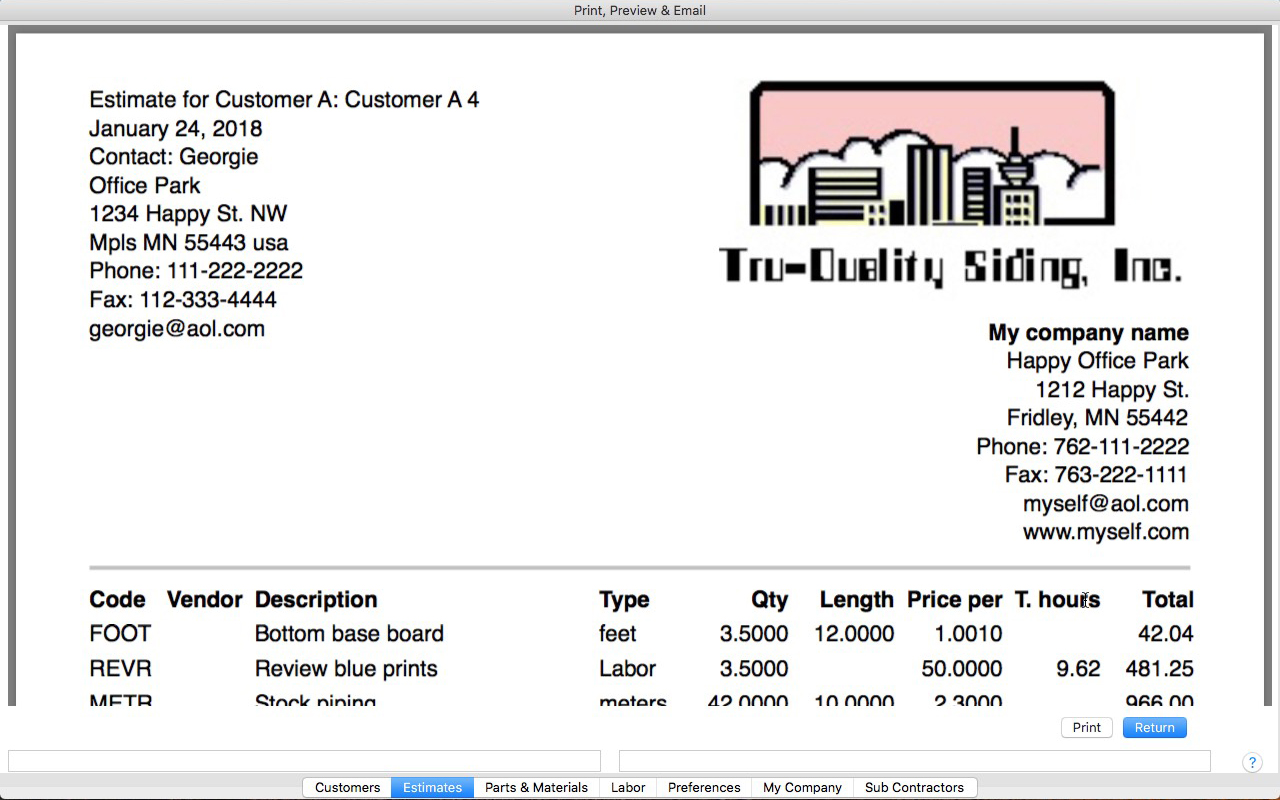This screenshot has height=800, width=1280.
Task: Select the Review blue prints row description
Action: pyautogui.click(x=346, y=669)
